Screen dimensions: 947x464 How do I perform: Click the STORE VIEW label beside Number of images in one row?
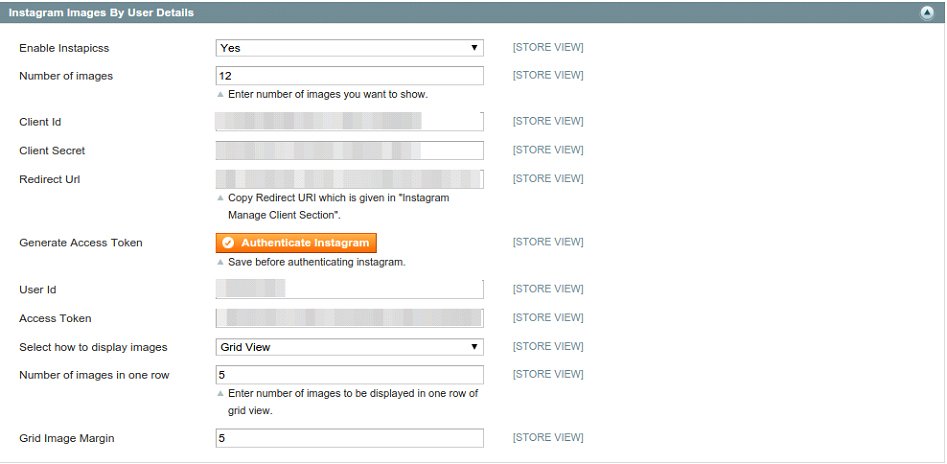(x=548, y=374)
